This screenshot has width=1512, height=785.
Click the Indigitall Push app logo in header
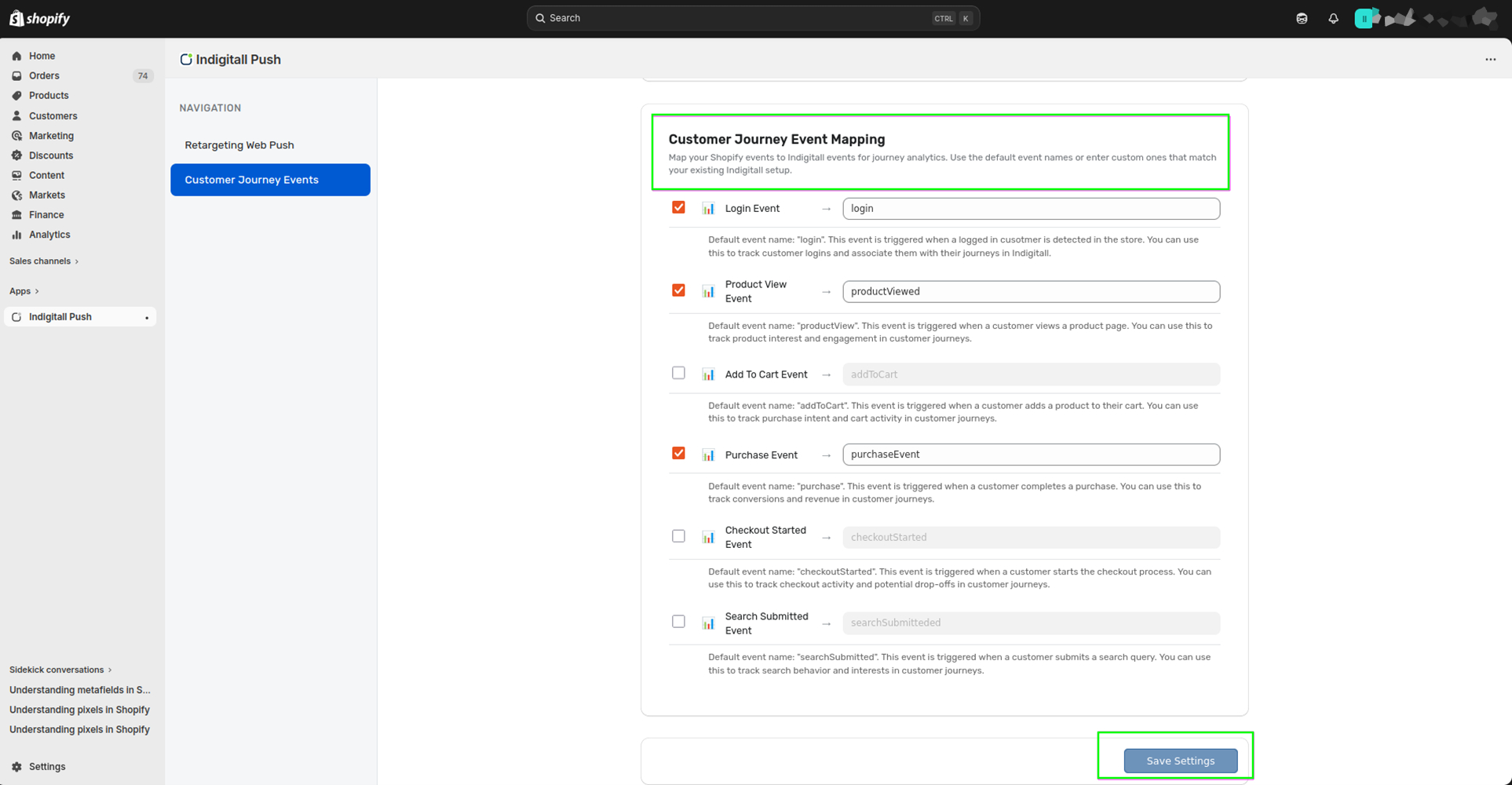click(x=186, y=60)
